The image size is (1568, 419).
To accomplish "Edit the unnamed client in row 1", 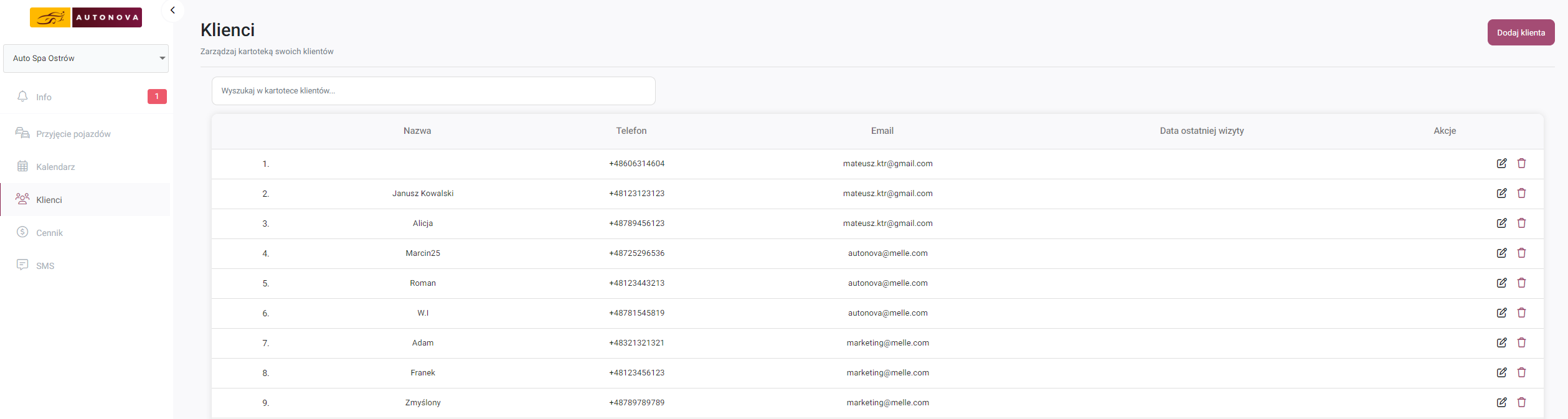I will tap(1501, 163).
